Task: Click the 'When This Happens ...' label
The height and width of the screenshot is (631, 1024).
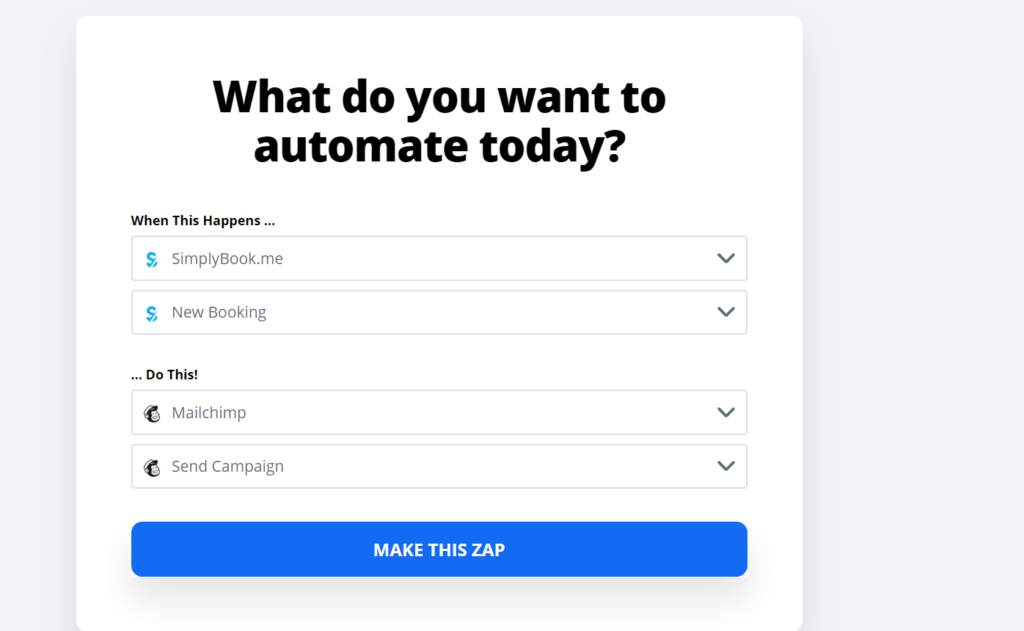Action: point(202,221)
